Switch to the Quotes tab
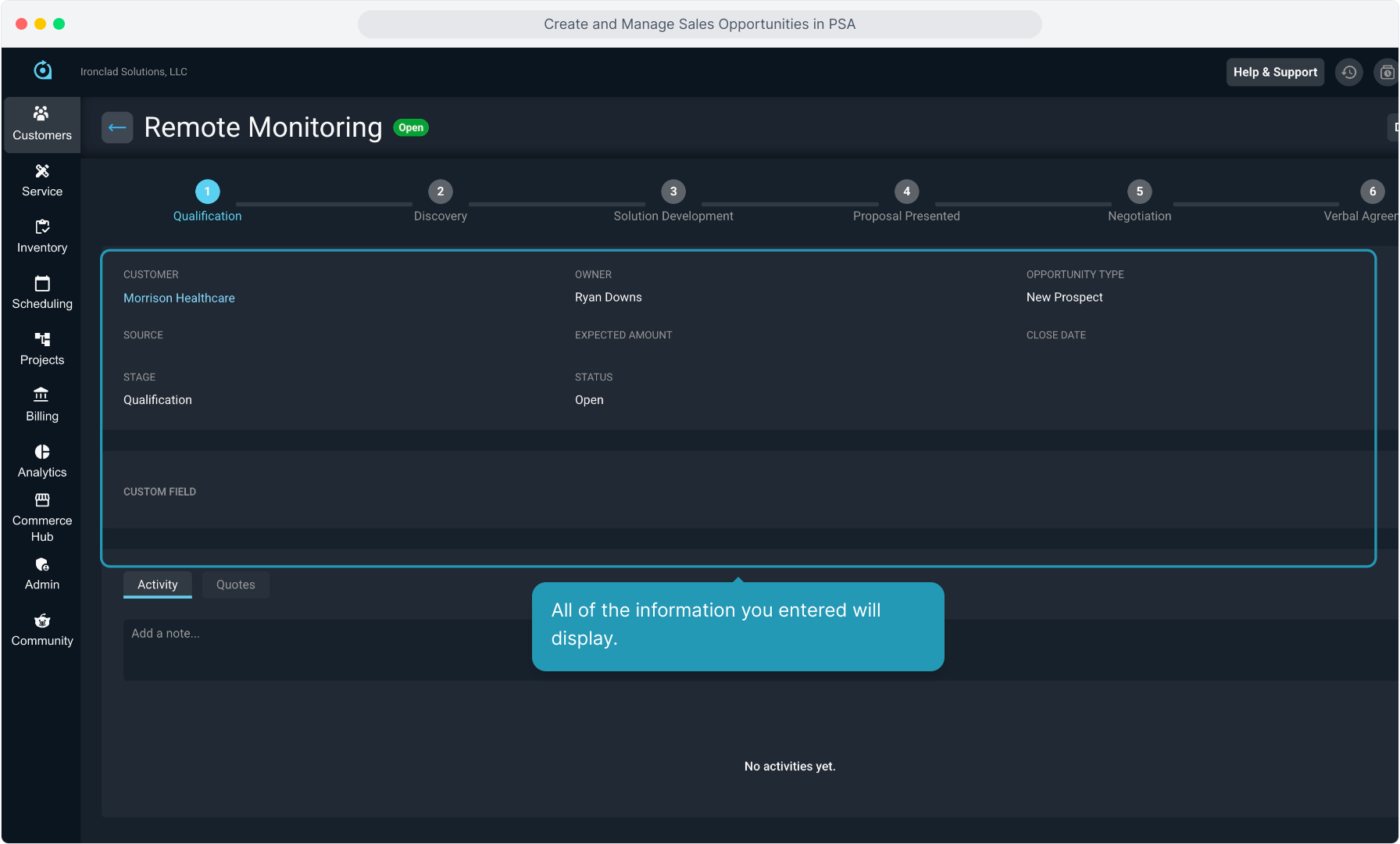 pyautogui.click(x=235, y=585)
